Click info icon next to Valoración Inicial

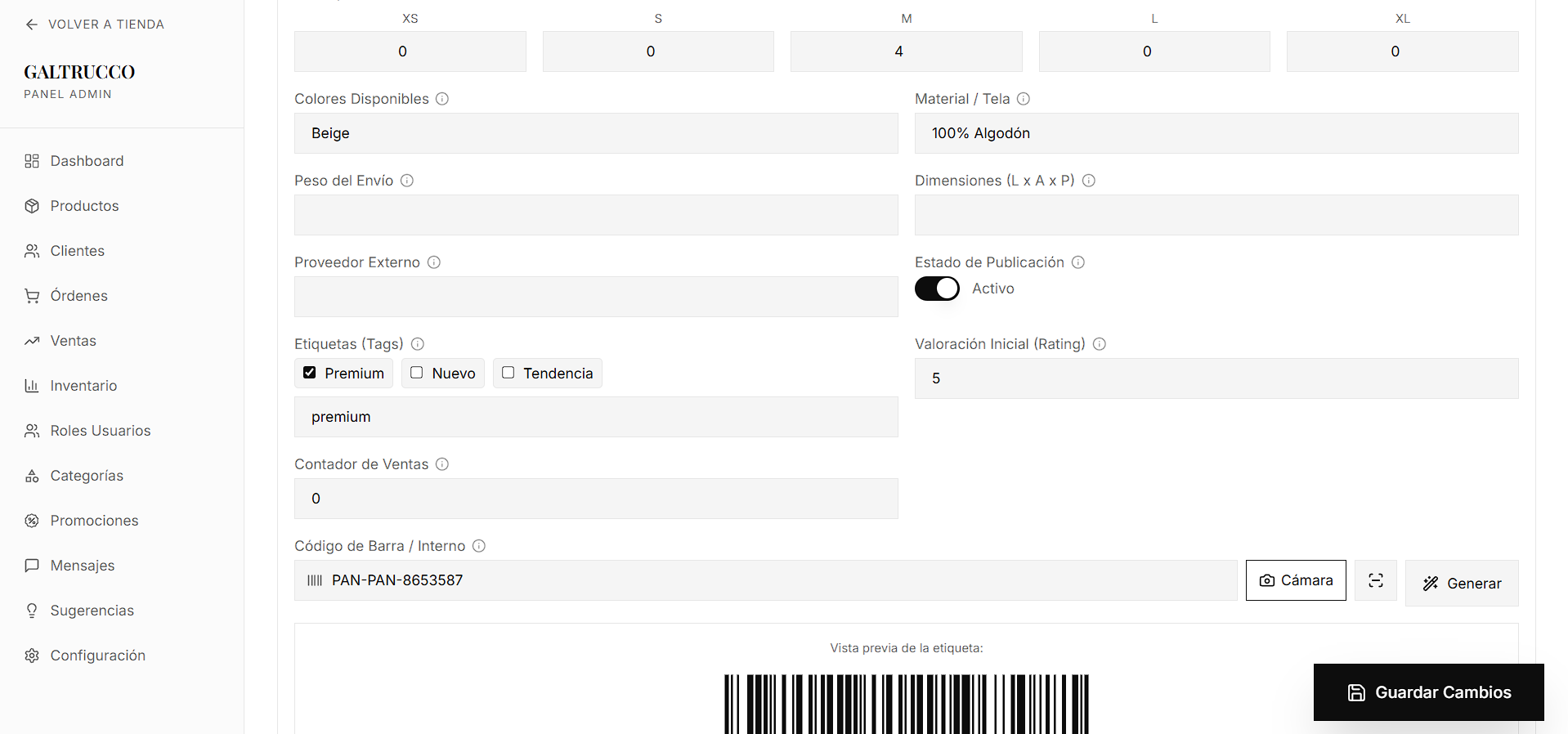[x=1100, y=344]
